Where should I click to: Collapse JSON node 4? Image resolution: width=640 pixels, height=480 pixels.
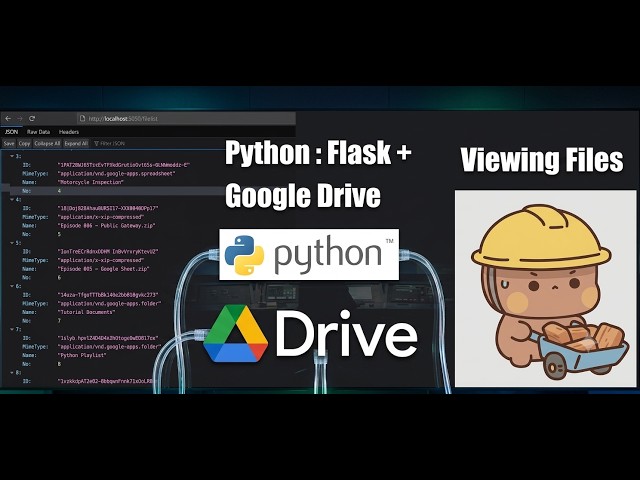point(12,200)
